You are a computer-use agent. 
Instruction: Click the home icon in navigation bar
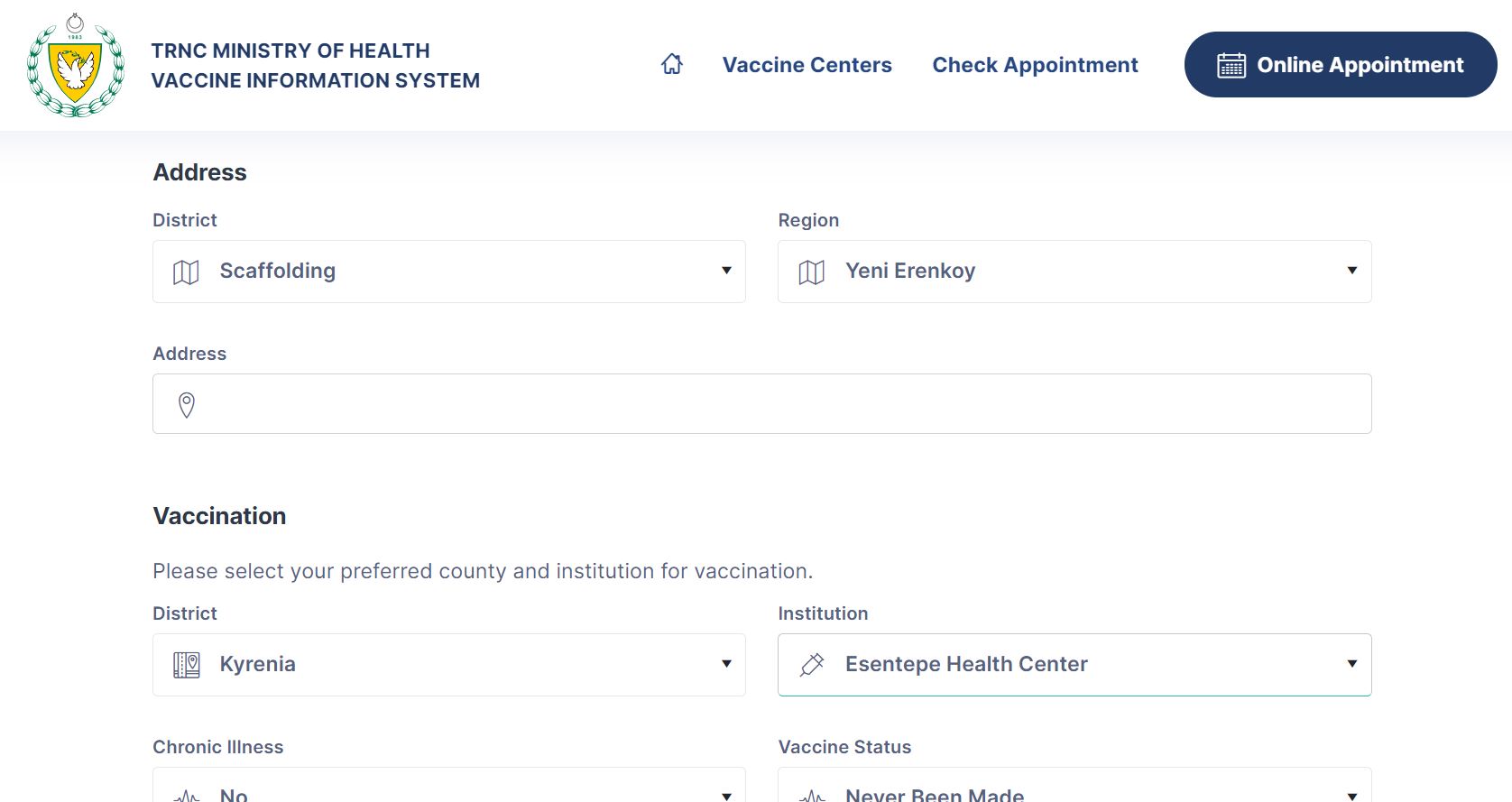[x=672, y=64]
